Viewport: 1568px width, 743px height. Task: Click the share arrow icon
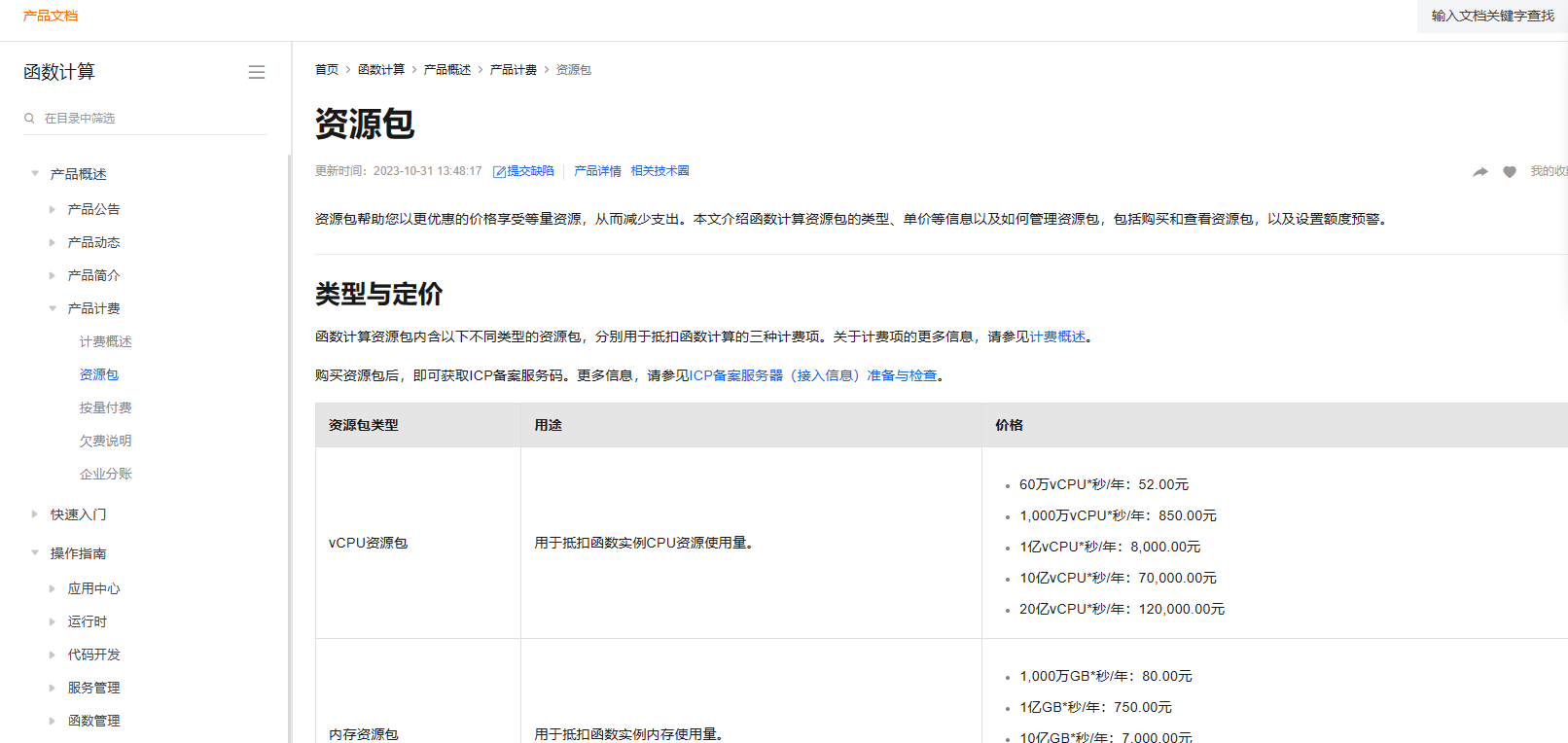point(1480,171)
